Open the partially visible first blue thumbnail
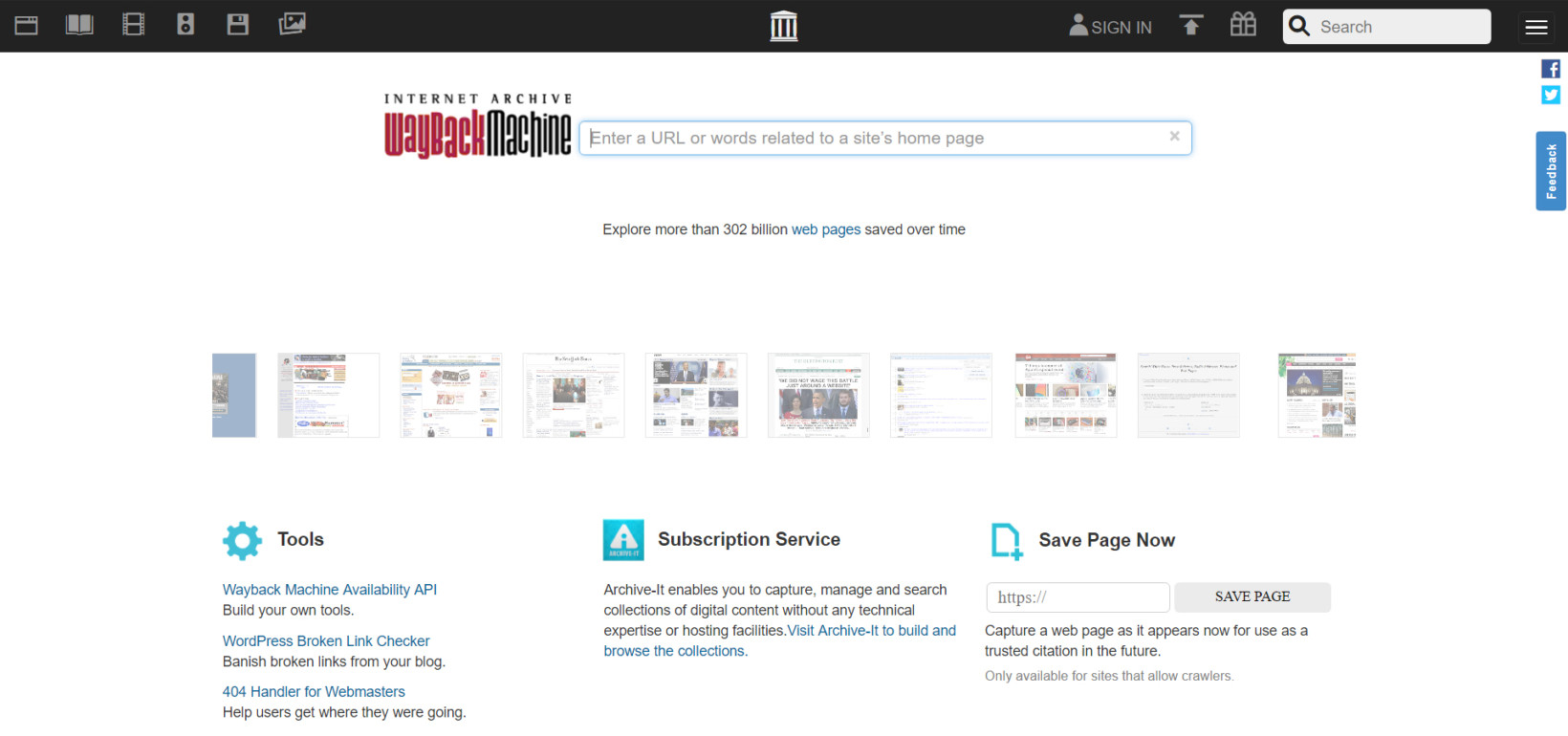Screen dimensions: 1568x736 point(234,396)
